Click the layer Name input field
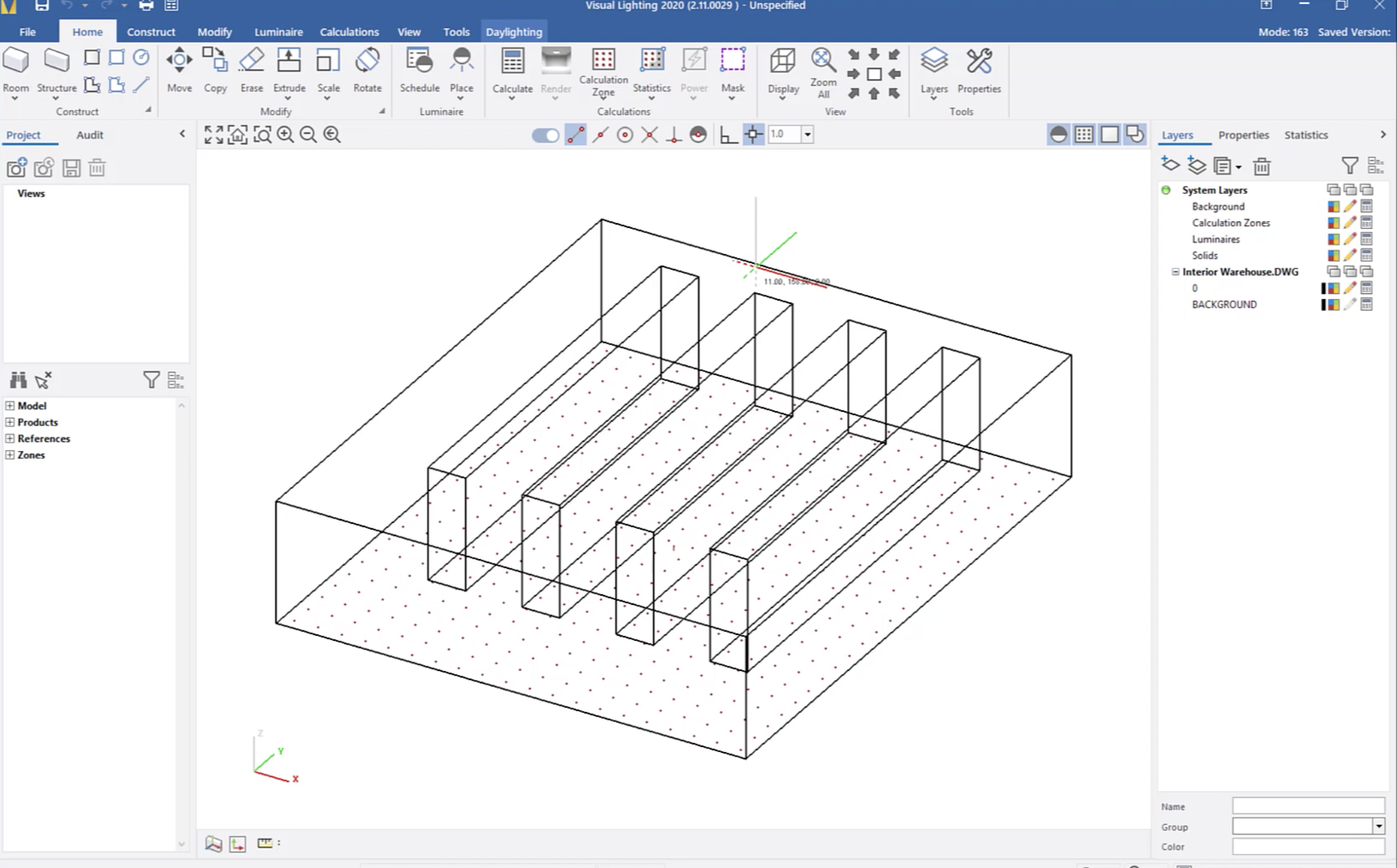The image size is (1397, 868). coord(1308,806)
